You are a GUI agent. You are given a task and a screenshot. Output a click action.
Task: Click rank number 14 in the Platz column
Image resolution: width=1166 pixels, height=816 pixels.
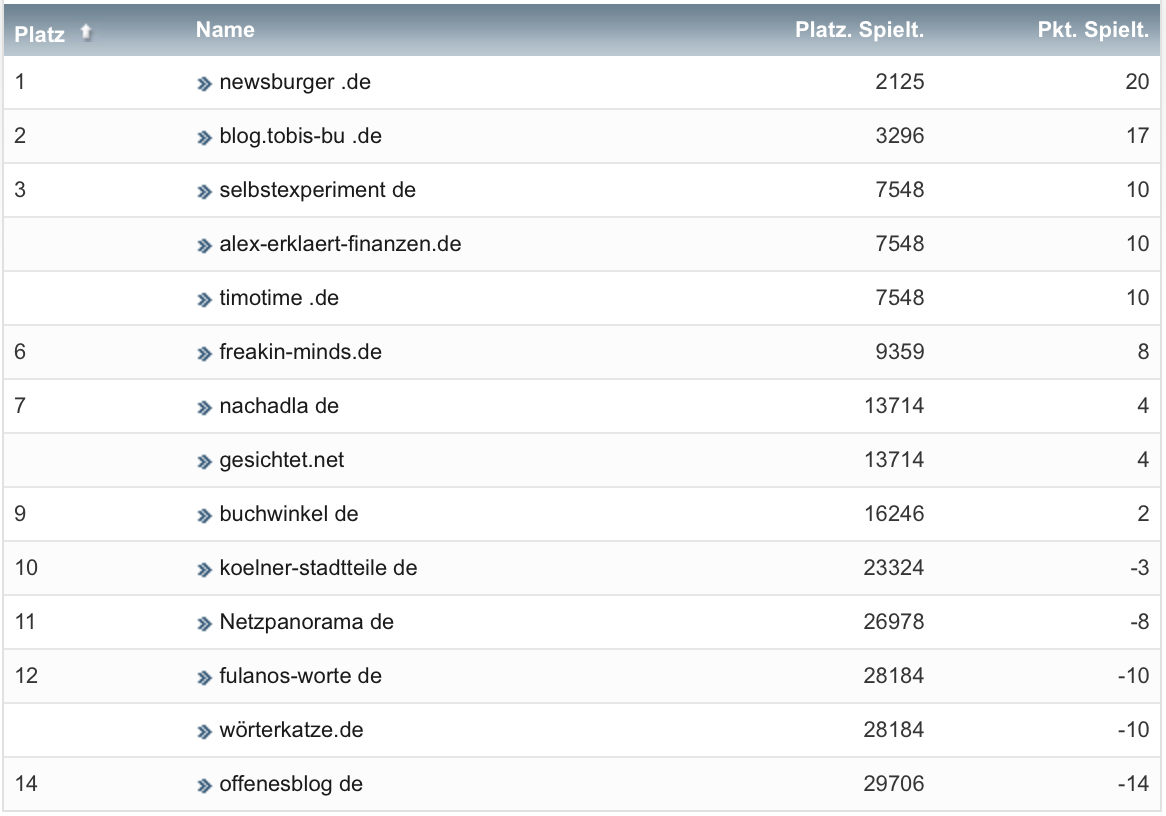coord(26,784)
